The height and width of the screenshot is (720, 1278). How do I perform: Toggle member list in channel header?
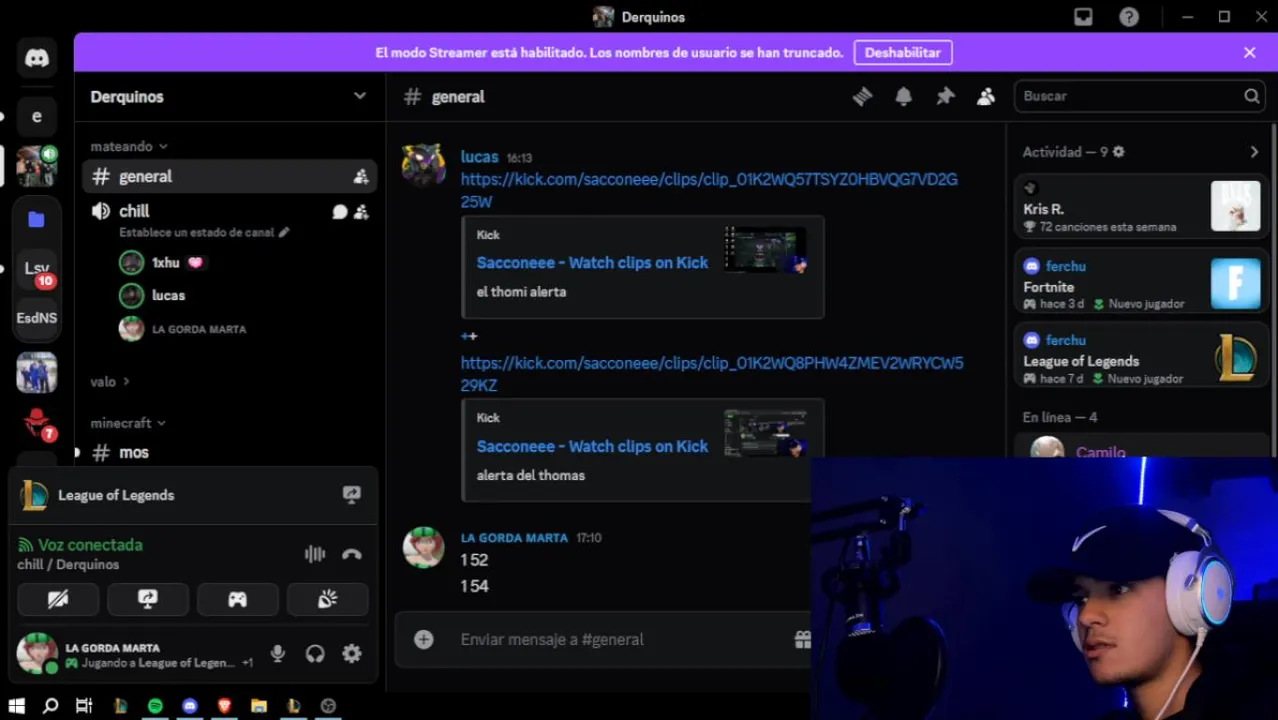[x=986, y=96]
